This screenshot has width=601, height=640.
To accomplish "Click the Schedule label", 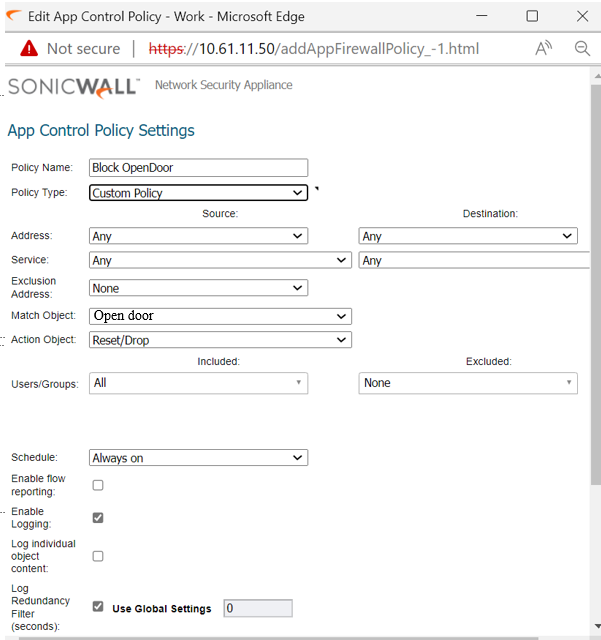I will [34, 457].
